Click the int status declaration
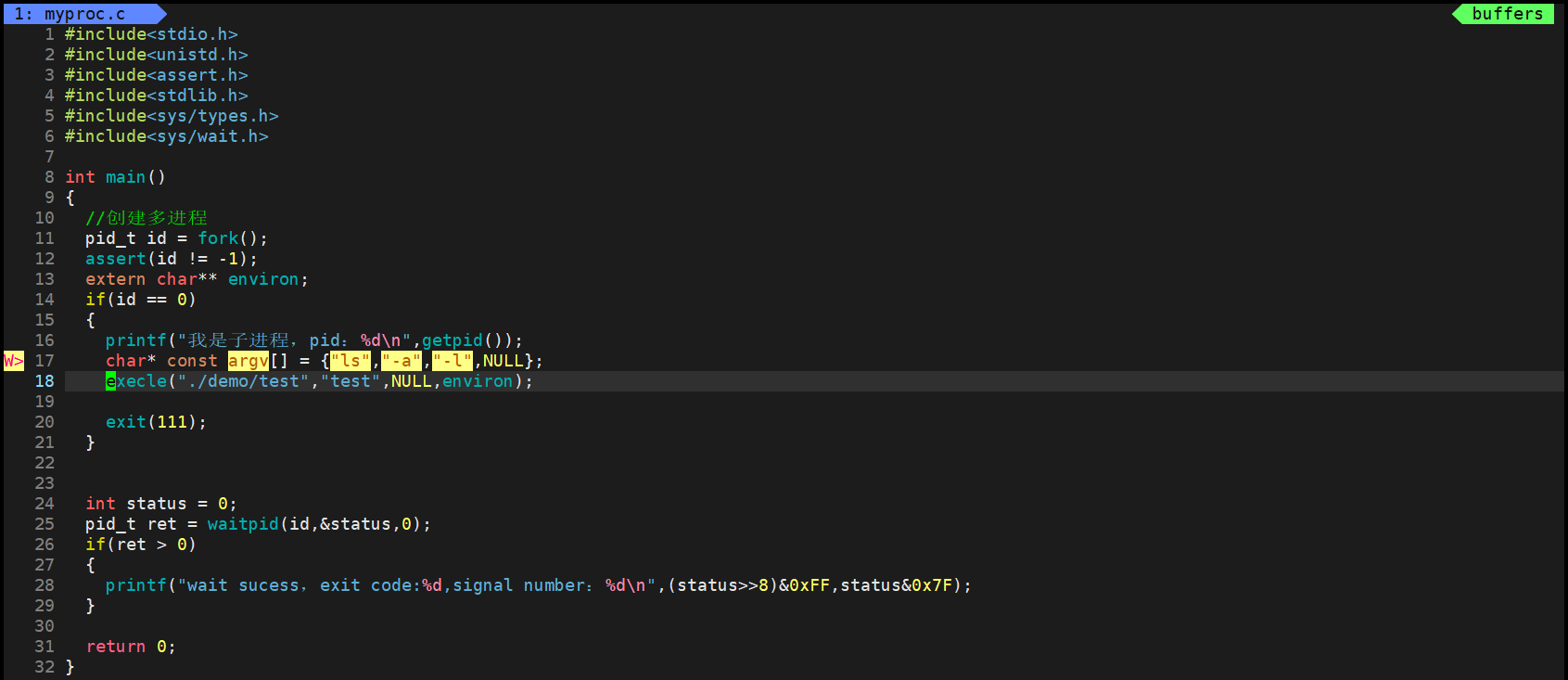 tap(161, 504)
